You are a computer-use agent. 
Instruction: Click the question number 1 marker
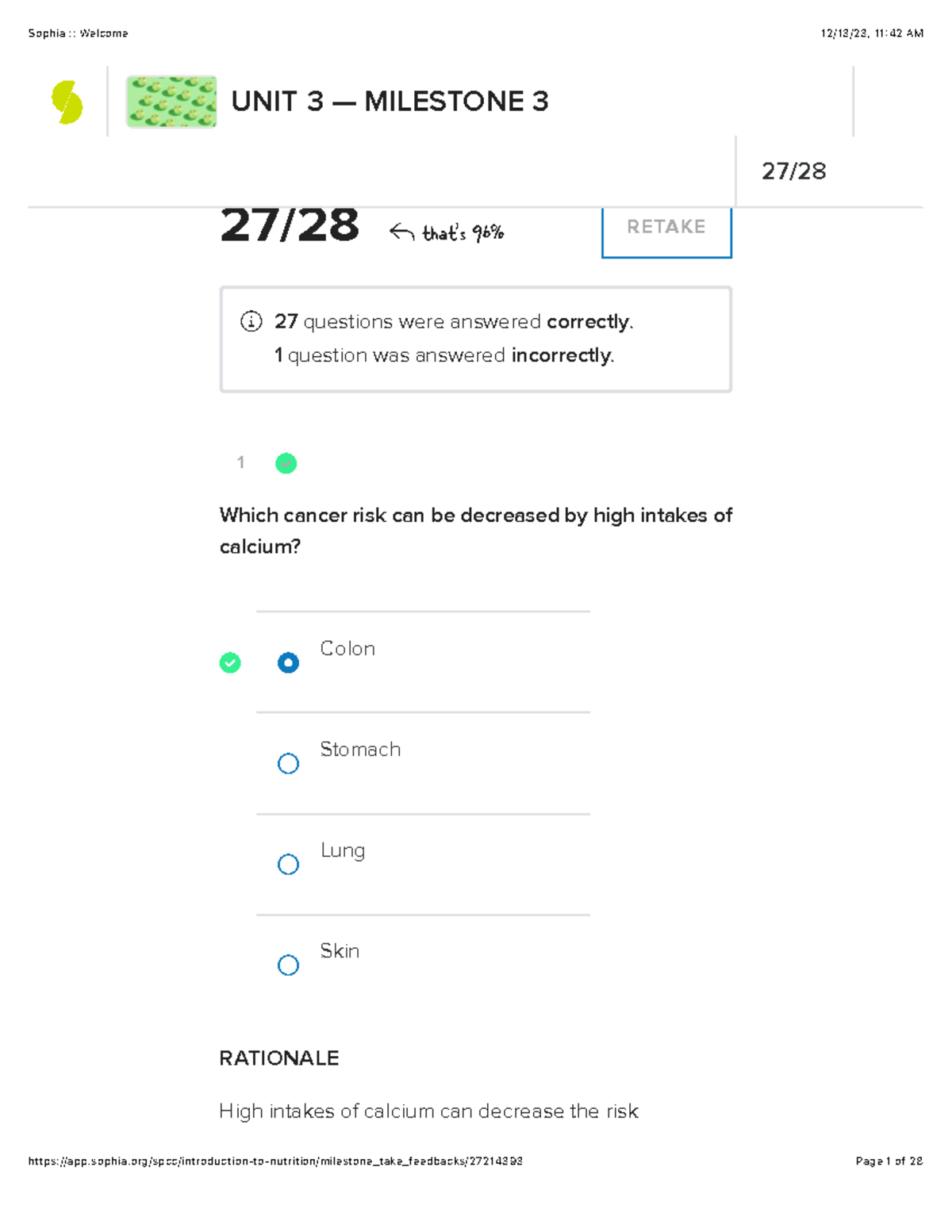[x=240, y=462]
